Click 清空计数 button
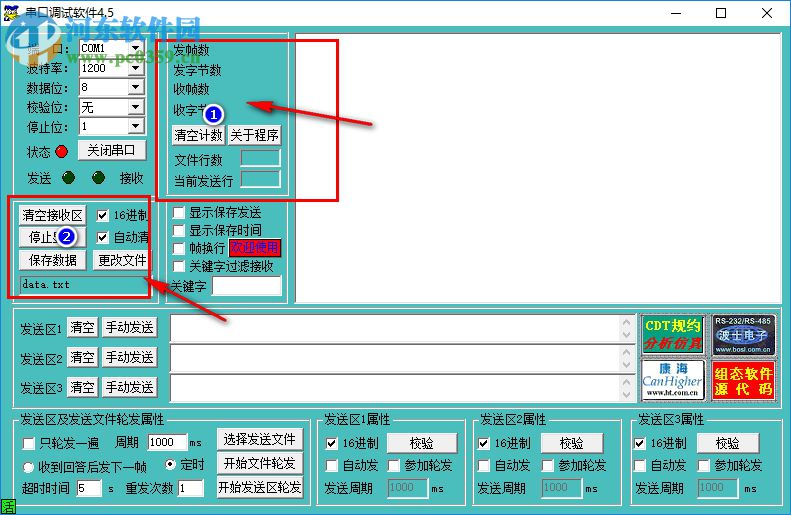 pos(198,135)
